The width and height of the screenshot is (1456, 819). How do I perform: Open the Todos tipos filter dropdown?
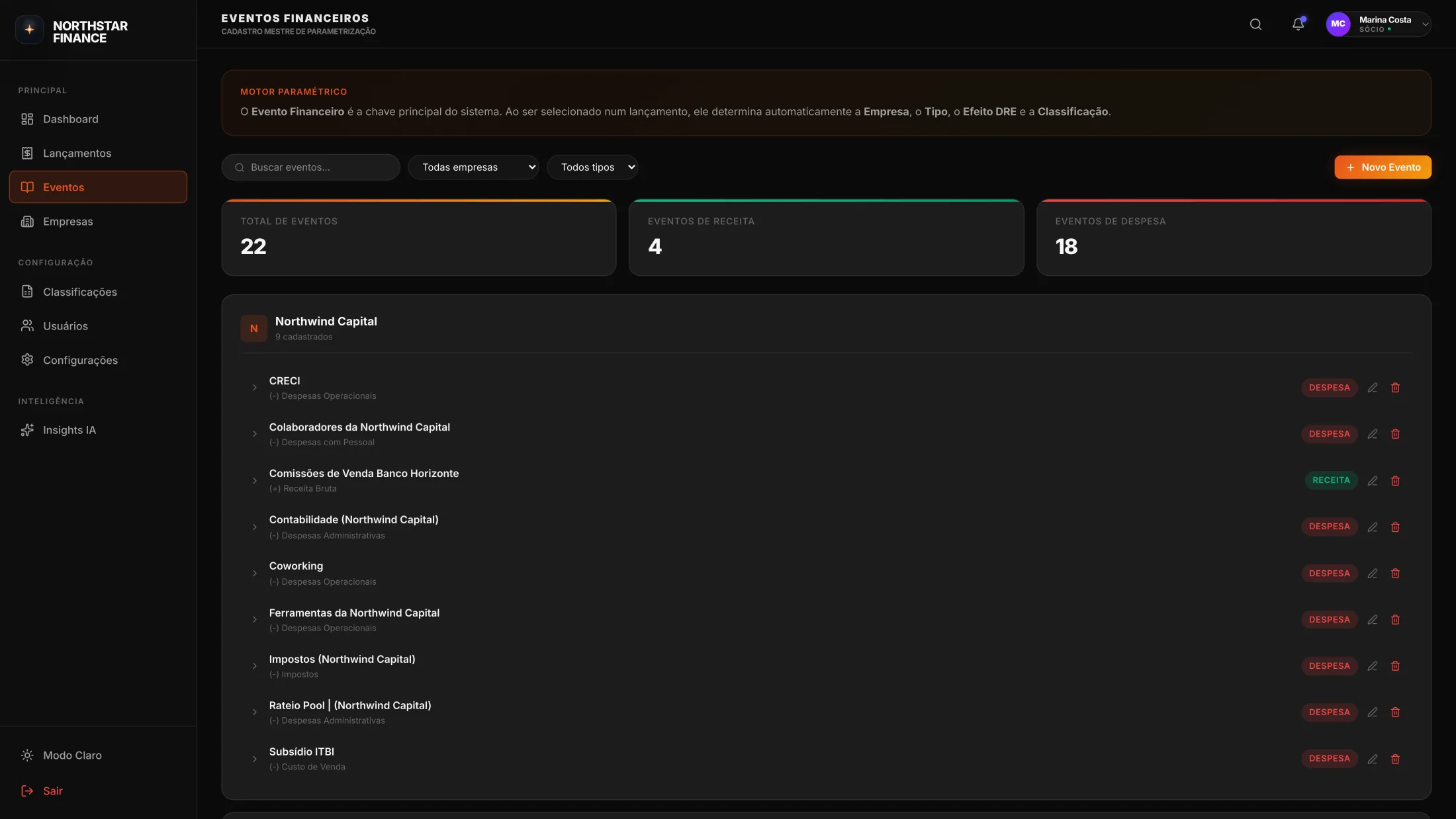tap(592, 167)
